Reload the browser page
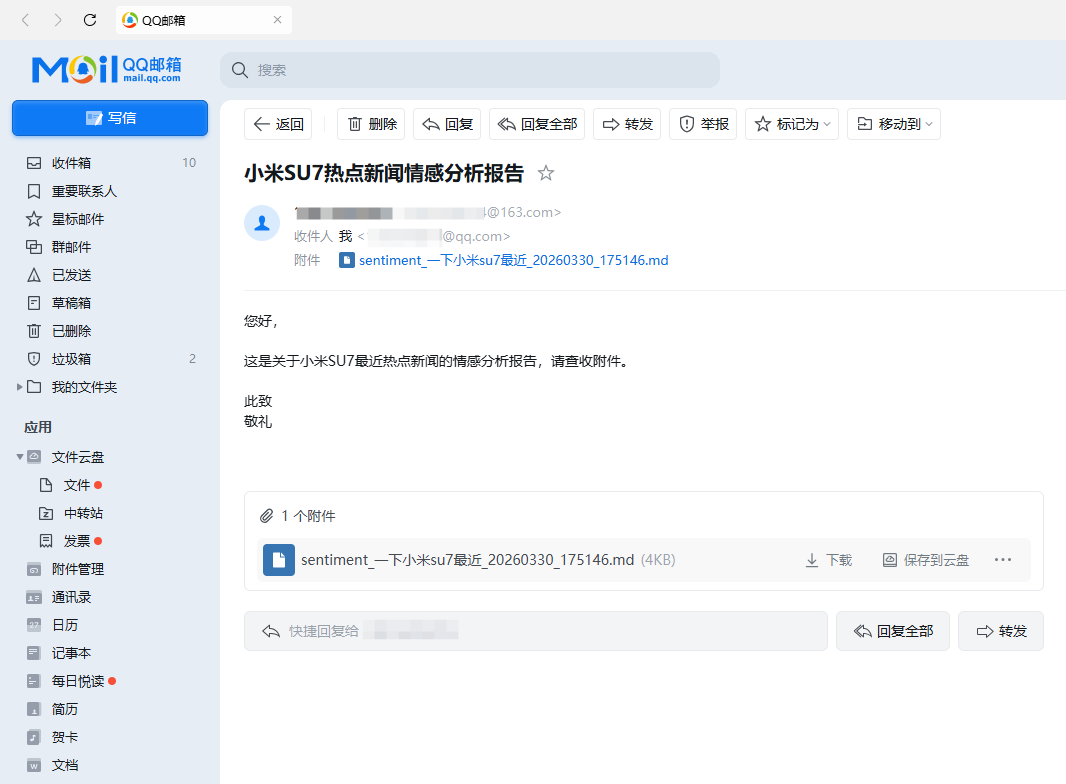The height and width of the screenshot is (784, 1066). (90, 20)
